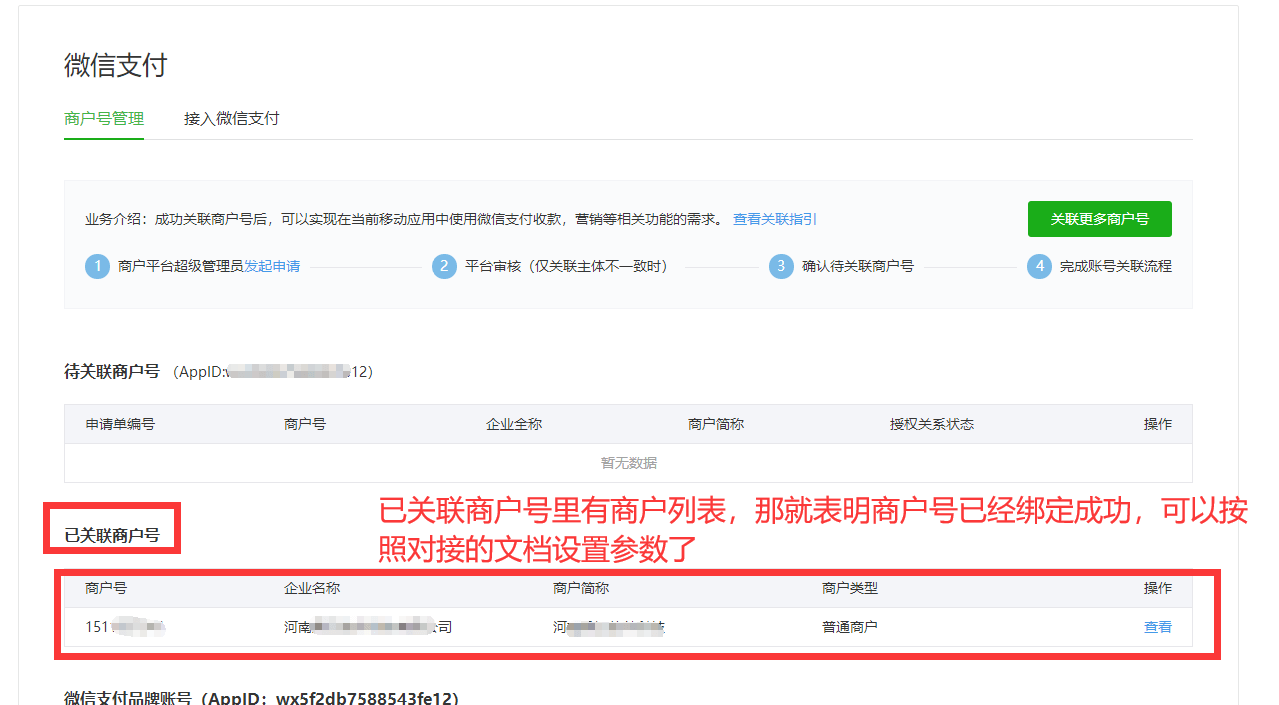Screen dimensions: 1279x705
Task: Open the 查看关联指引 link
Action: point(774,219)
